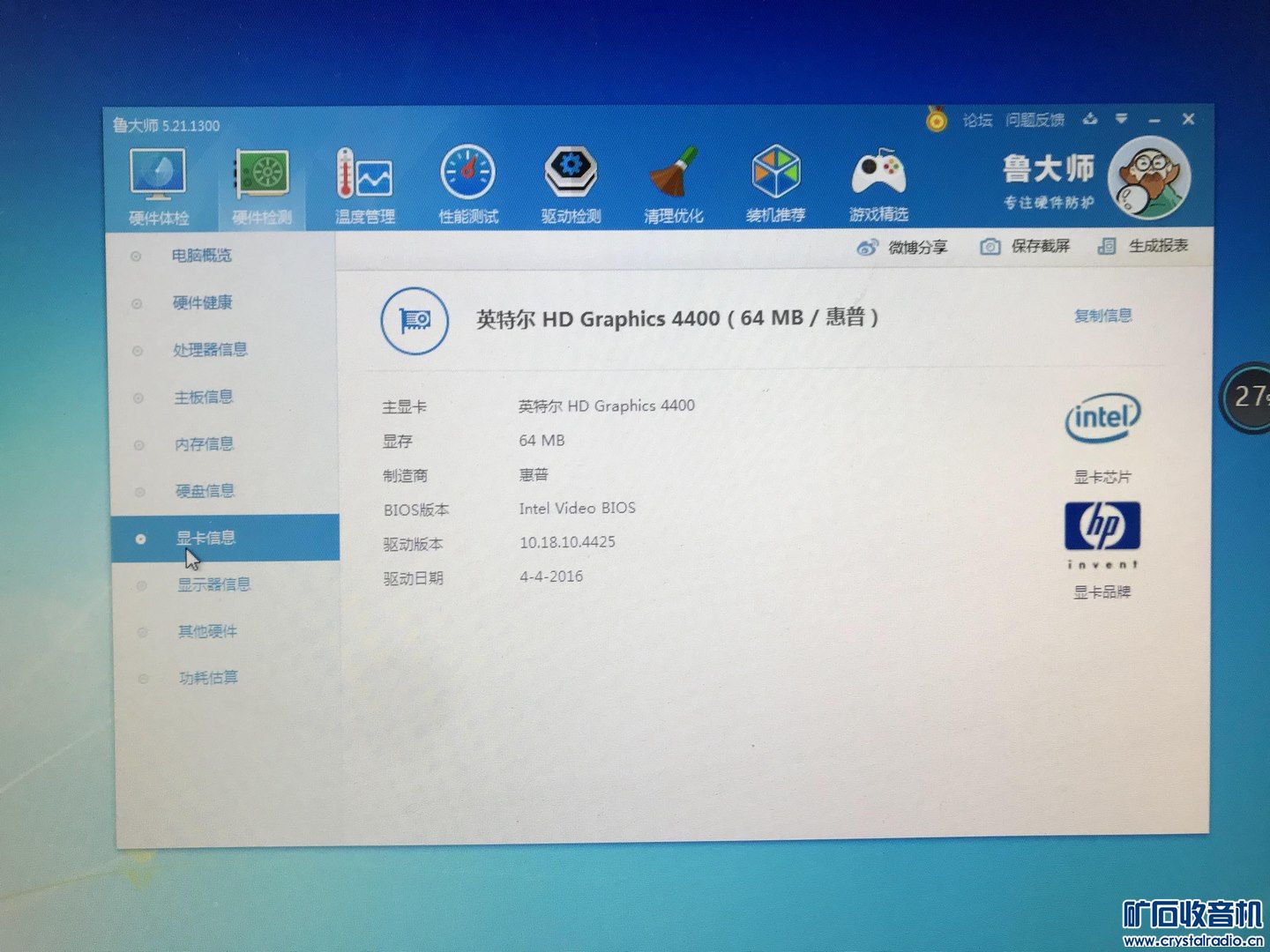Select the highlighted 显卡信息 sidebar item
This screenshot has width=1270, height=952.
225,538
